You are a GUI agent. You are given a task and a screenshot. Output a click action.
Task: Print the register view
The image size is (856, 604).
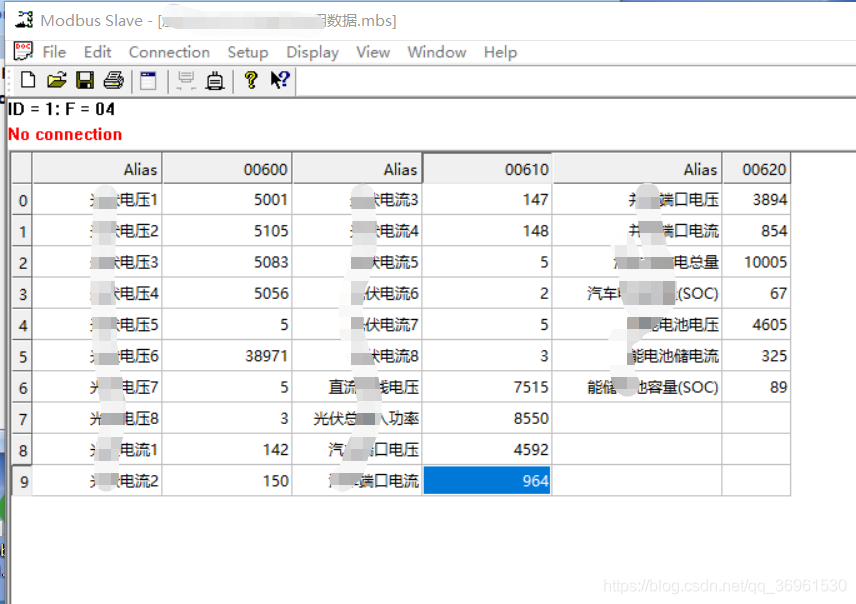(x=113, y=81)
